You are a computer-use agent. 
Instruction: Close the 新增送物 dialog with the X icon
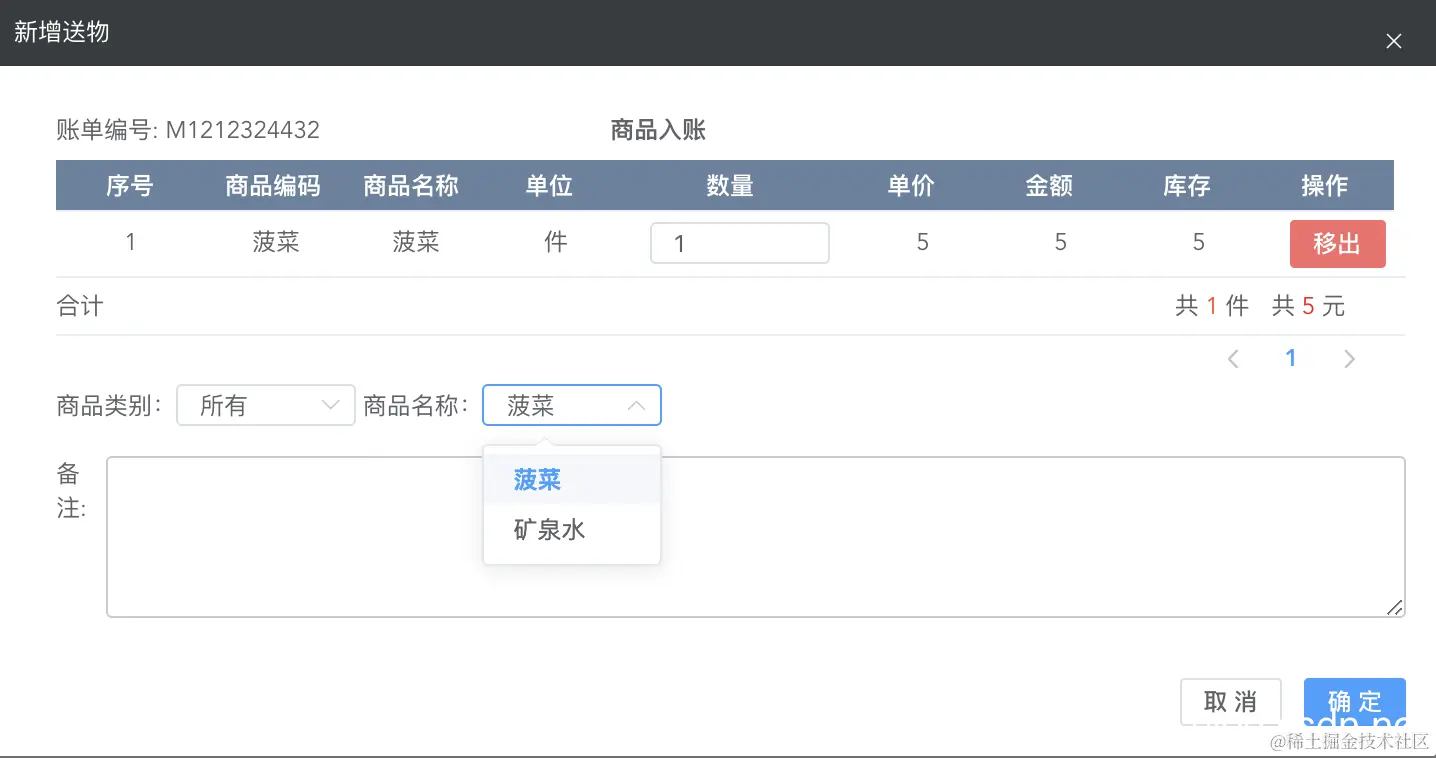click(x=1393, y=41)
